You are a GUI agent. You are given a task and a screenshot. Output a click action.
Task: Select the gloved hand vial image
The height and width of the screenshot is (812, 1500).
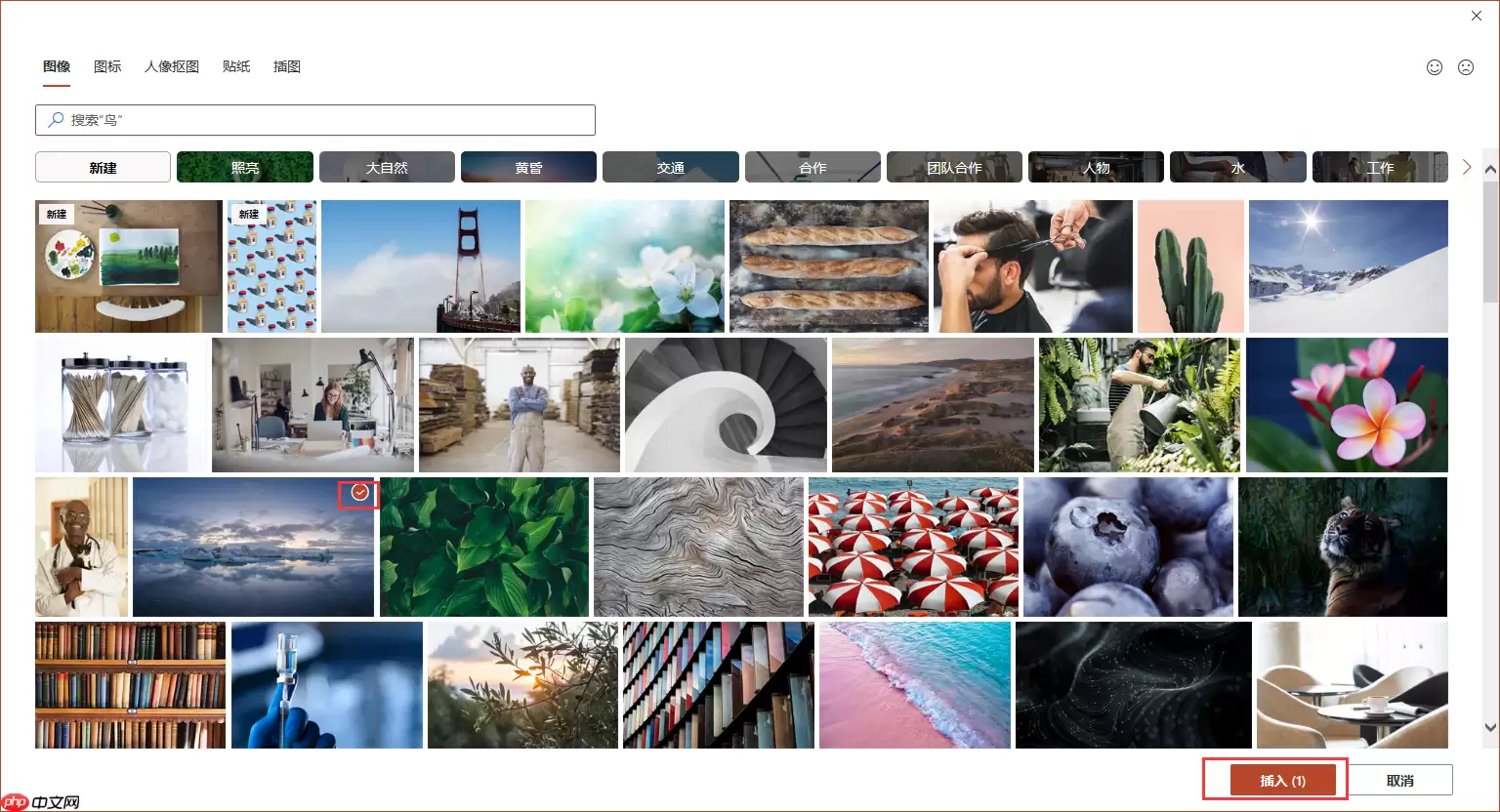click(327, 685)
